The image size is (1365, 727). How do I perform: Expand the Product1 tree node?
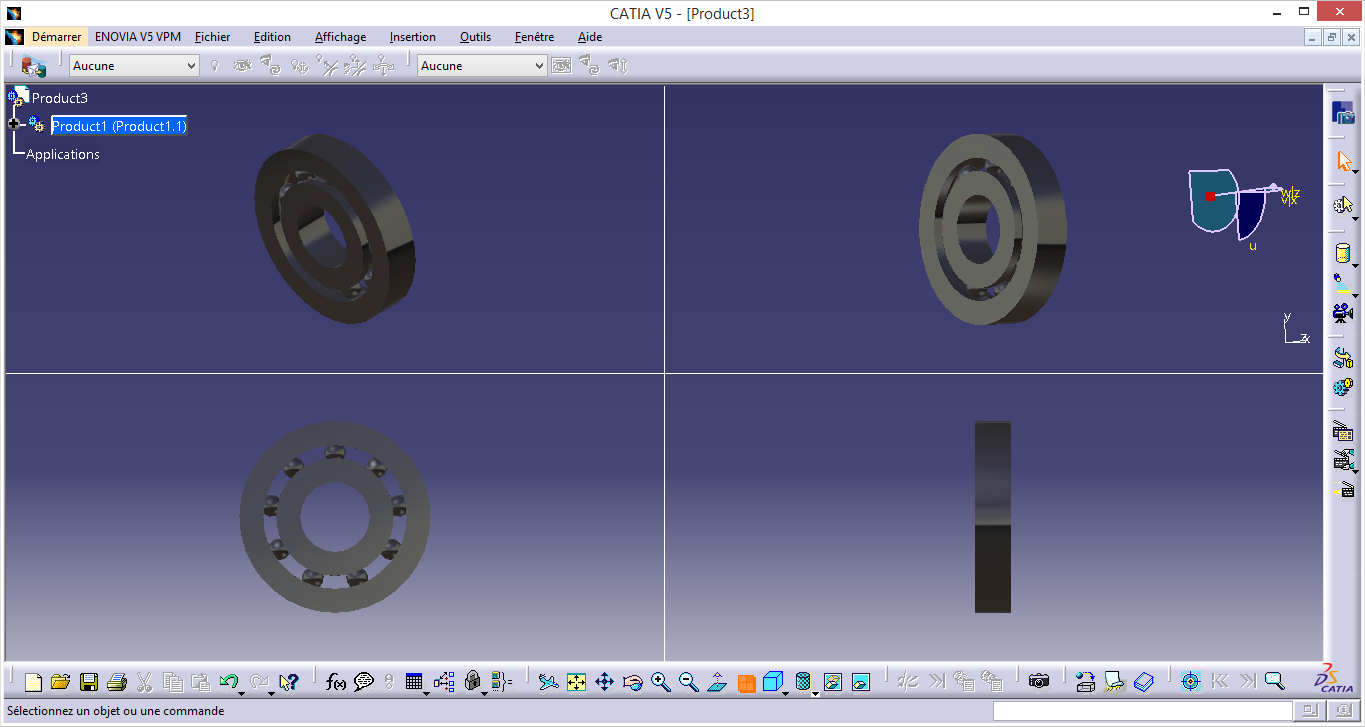coord(14,124)
